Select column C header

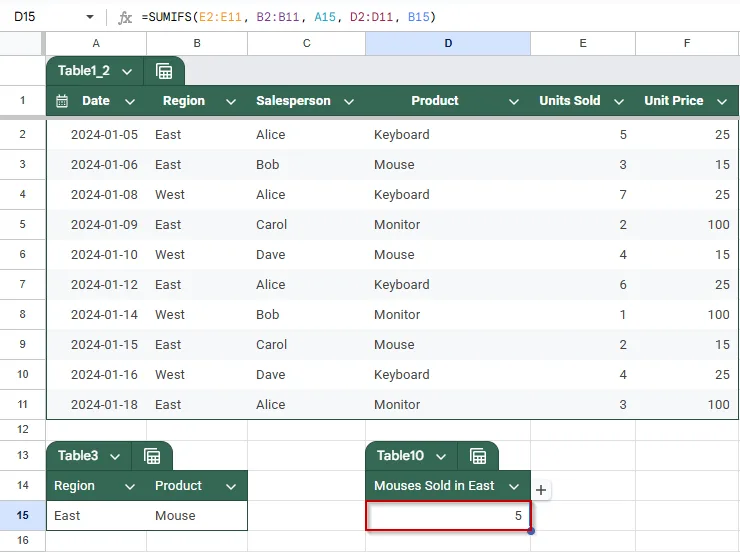[x=307, y=43]
